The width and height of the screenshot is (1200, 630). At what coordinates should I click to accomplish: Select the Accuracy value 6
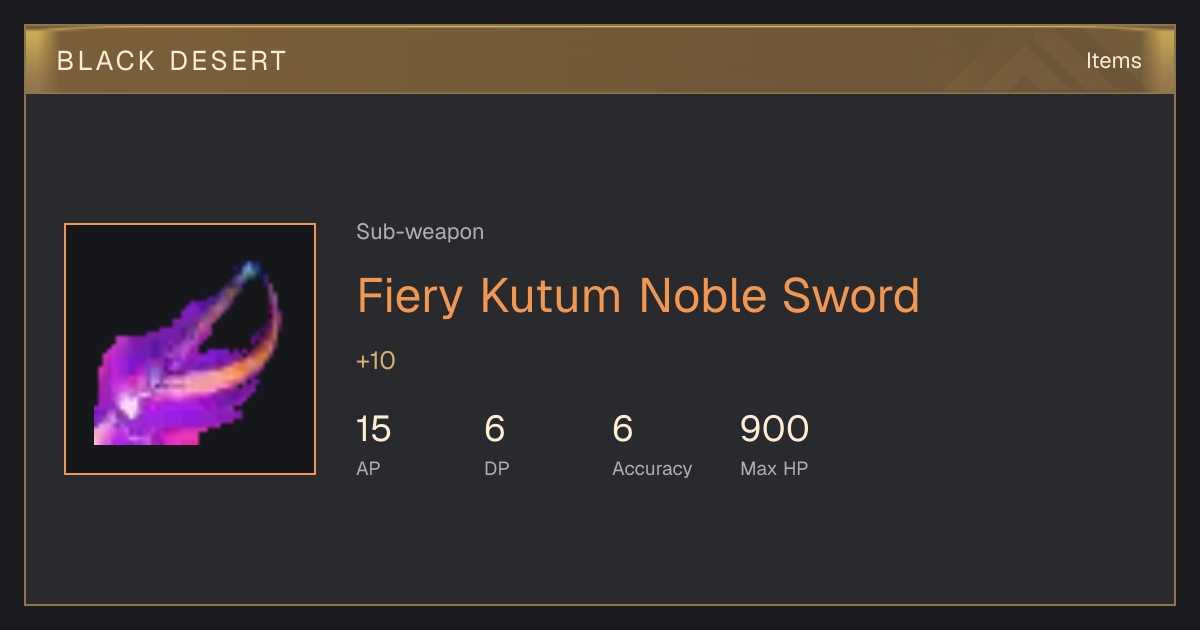point(623,429)
